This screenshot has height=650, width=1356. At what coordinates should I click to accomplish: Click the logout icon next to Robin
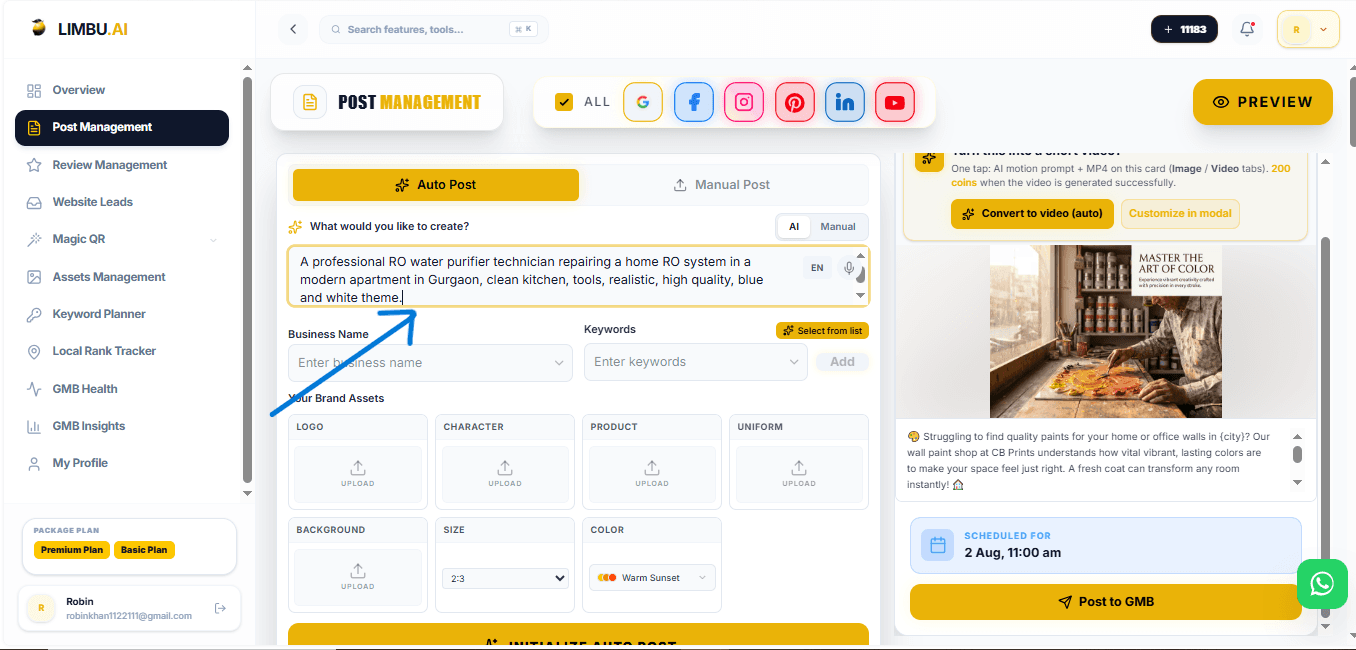coord(220,608)
